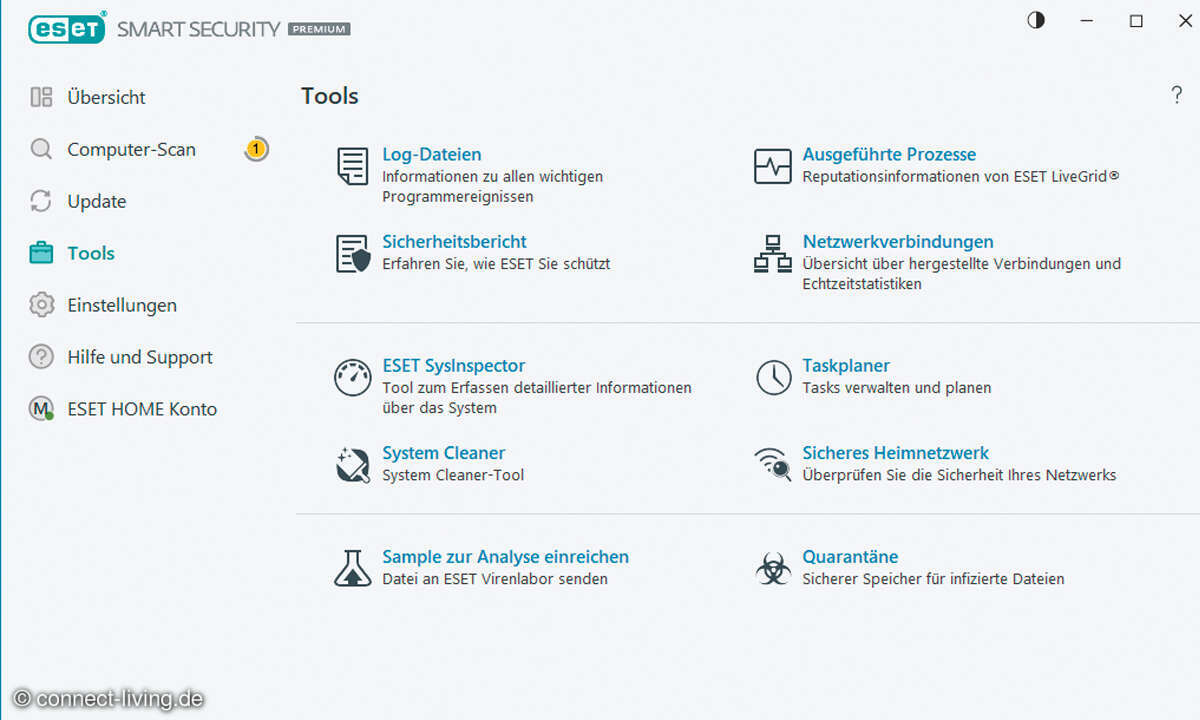Image resolution: width=1200 pixels, height=720 pixels.
Task: Click the Netzwerkverbindungen network icon
Action: (772, 254)
